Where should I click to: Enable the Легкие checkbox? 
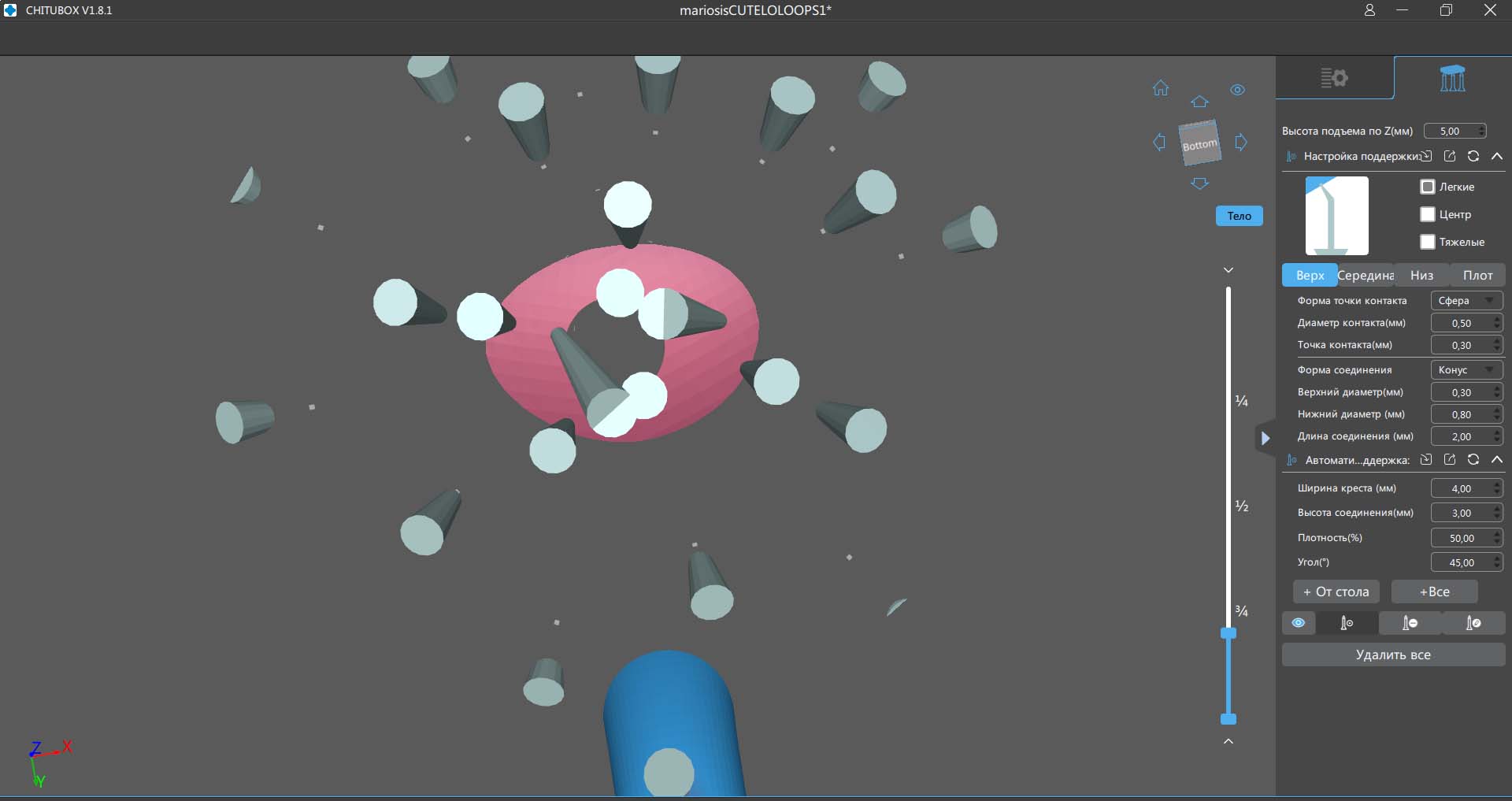click(x=1427, y=187)
